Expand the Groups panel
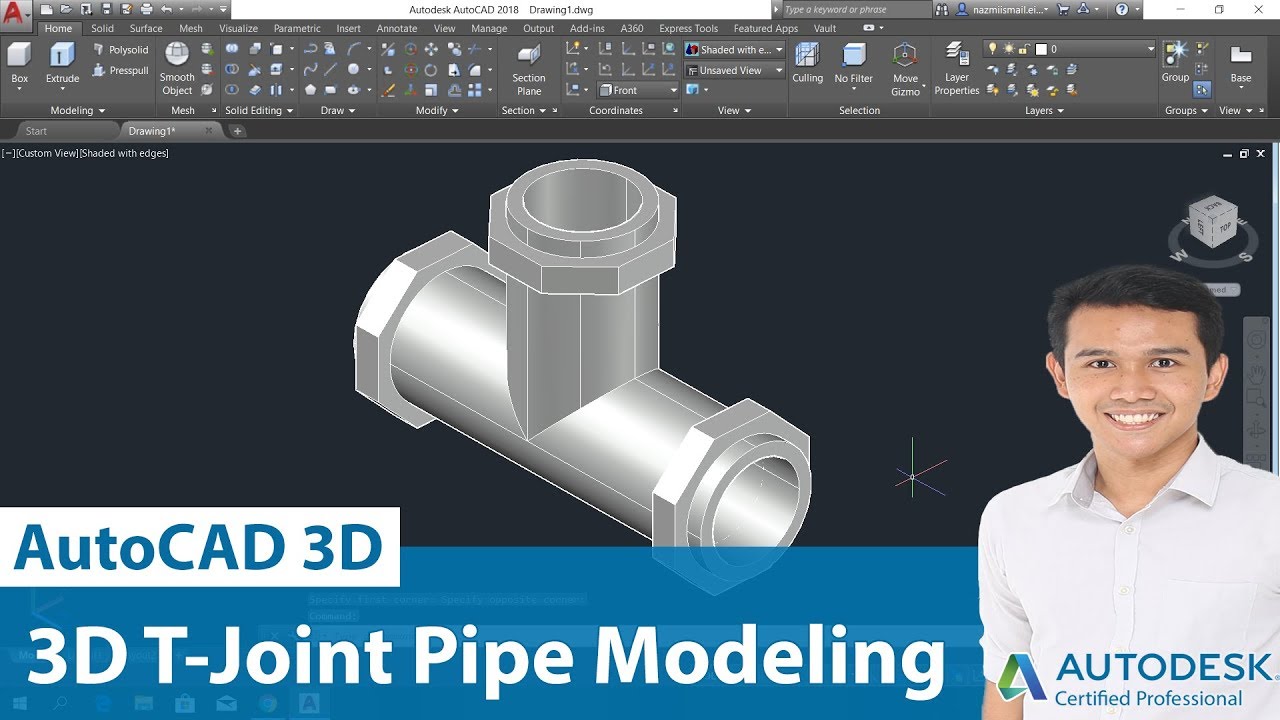1280x720 pixels. (1188, 110)
